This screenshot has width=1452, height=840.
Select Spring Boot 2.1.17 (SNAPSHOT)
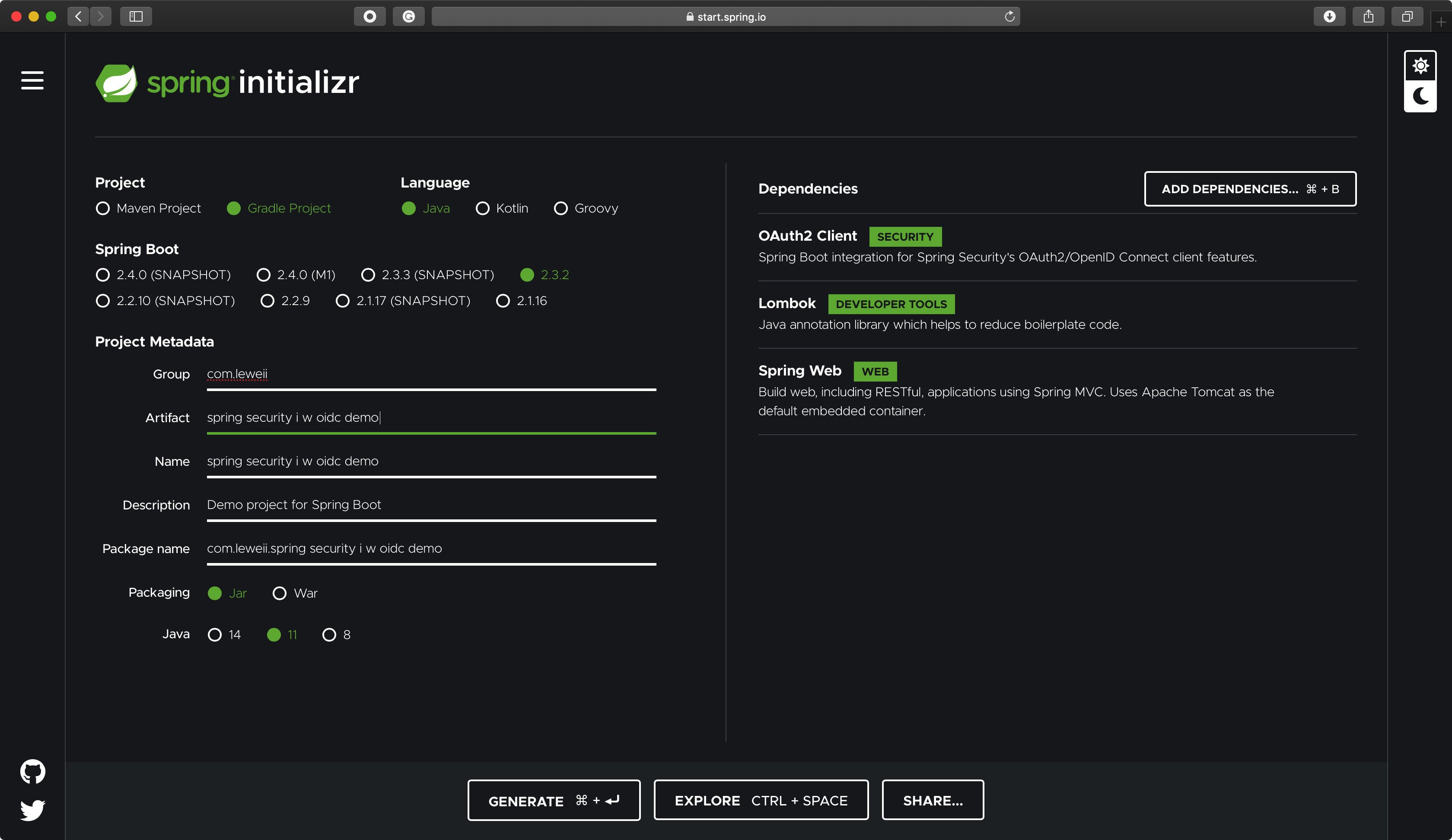click(x=403, y=301)
